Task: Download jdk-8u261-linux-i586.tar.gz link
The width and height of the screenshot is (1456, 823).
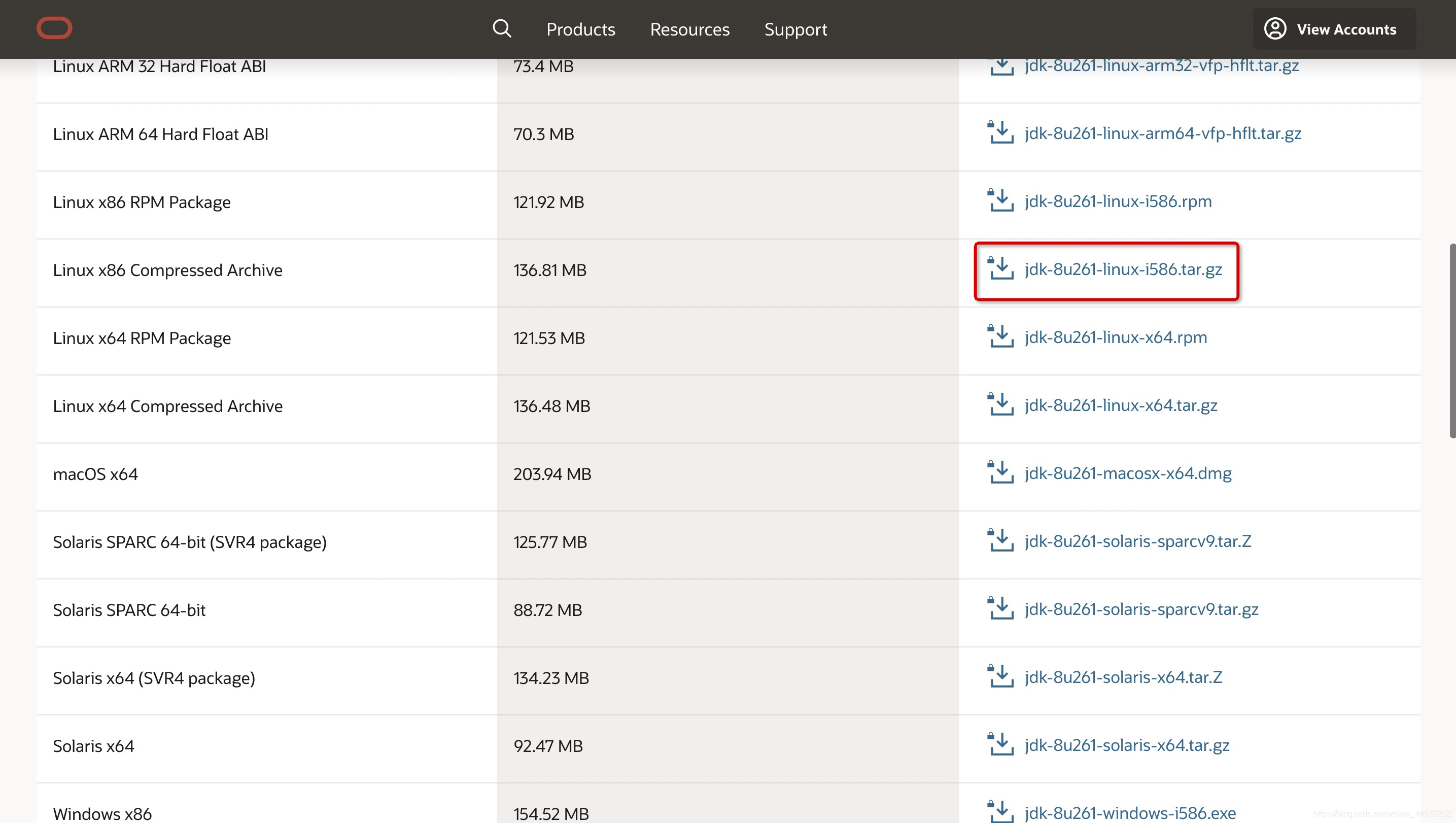Action: click(1123, 269)
